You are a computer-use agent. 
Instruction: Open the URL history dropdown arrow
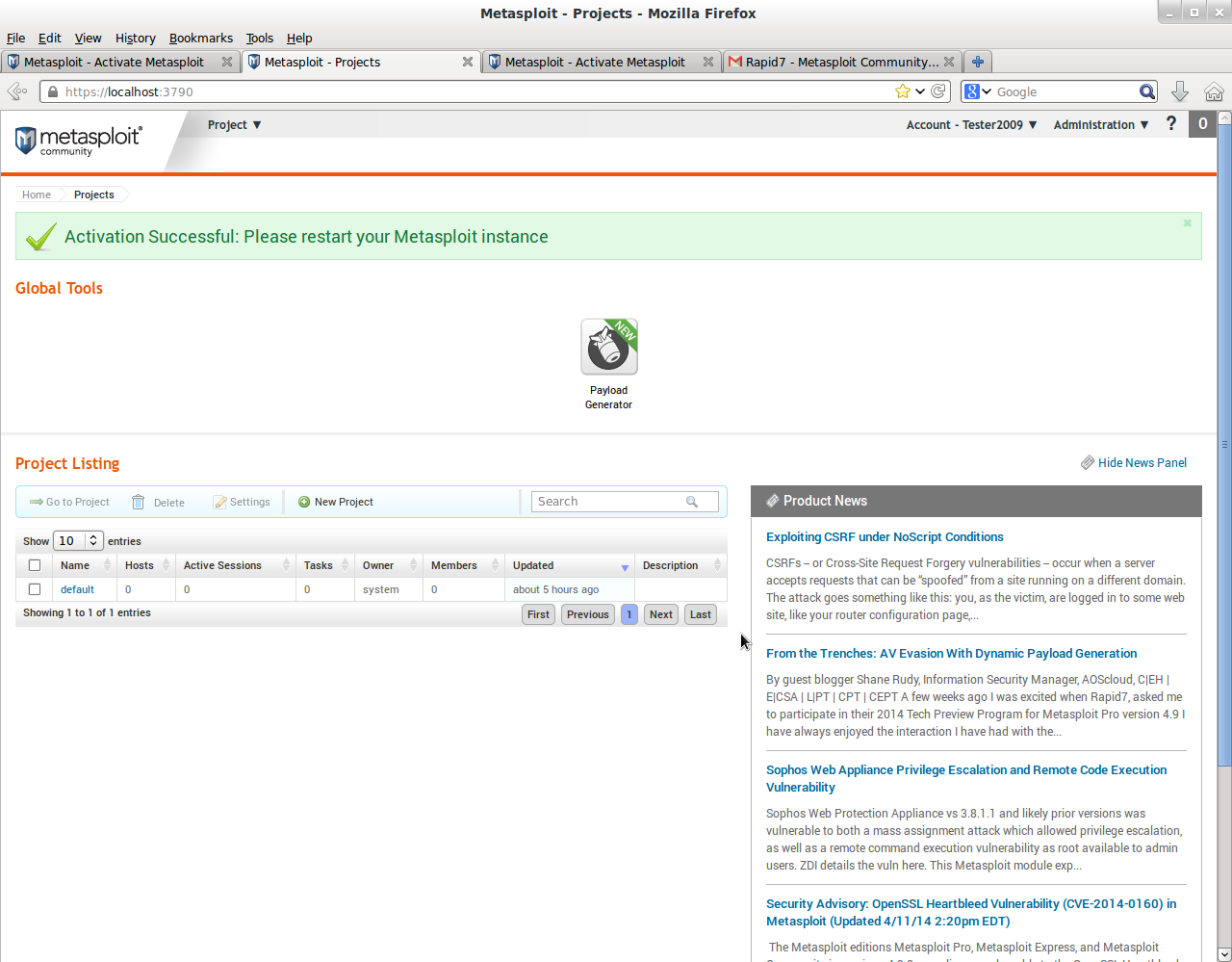click(920, 91)
